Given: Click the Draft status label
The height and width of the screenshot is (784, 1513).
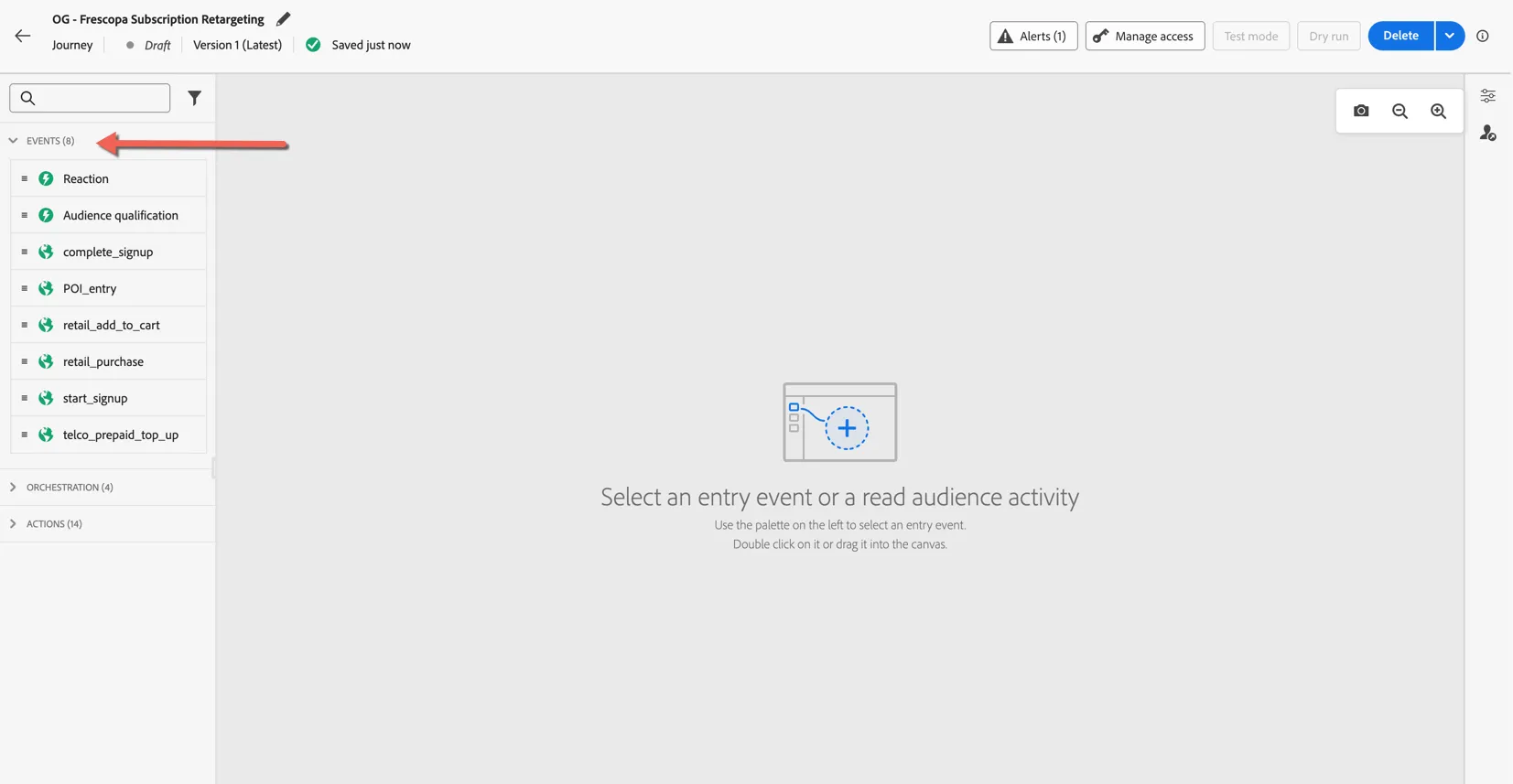Looking at the screenshot, I should [157, 45].
